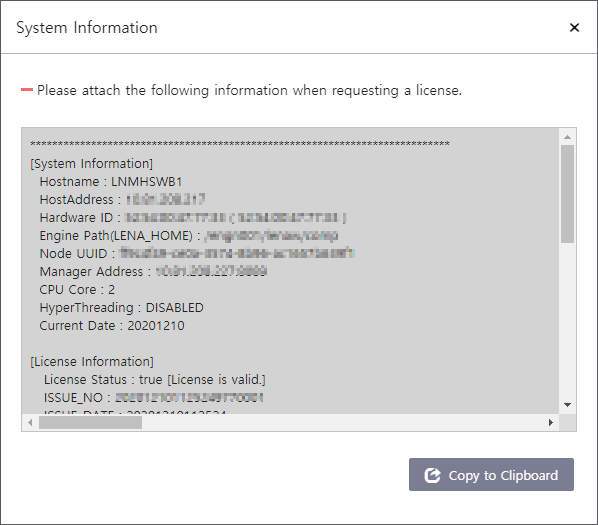Click the HostAddress line
The image size is (598, 525).
pos(122,199)
